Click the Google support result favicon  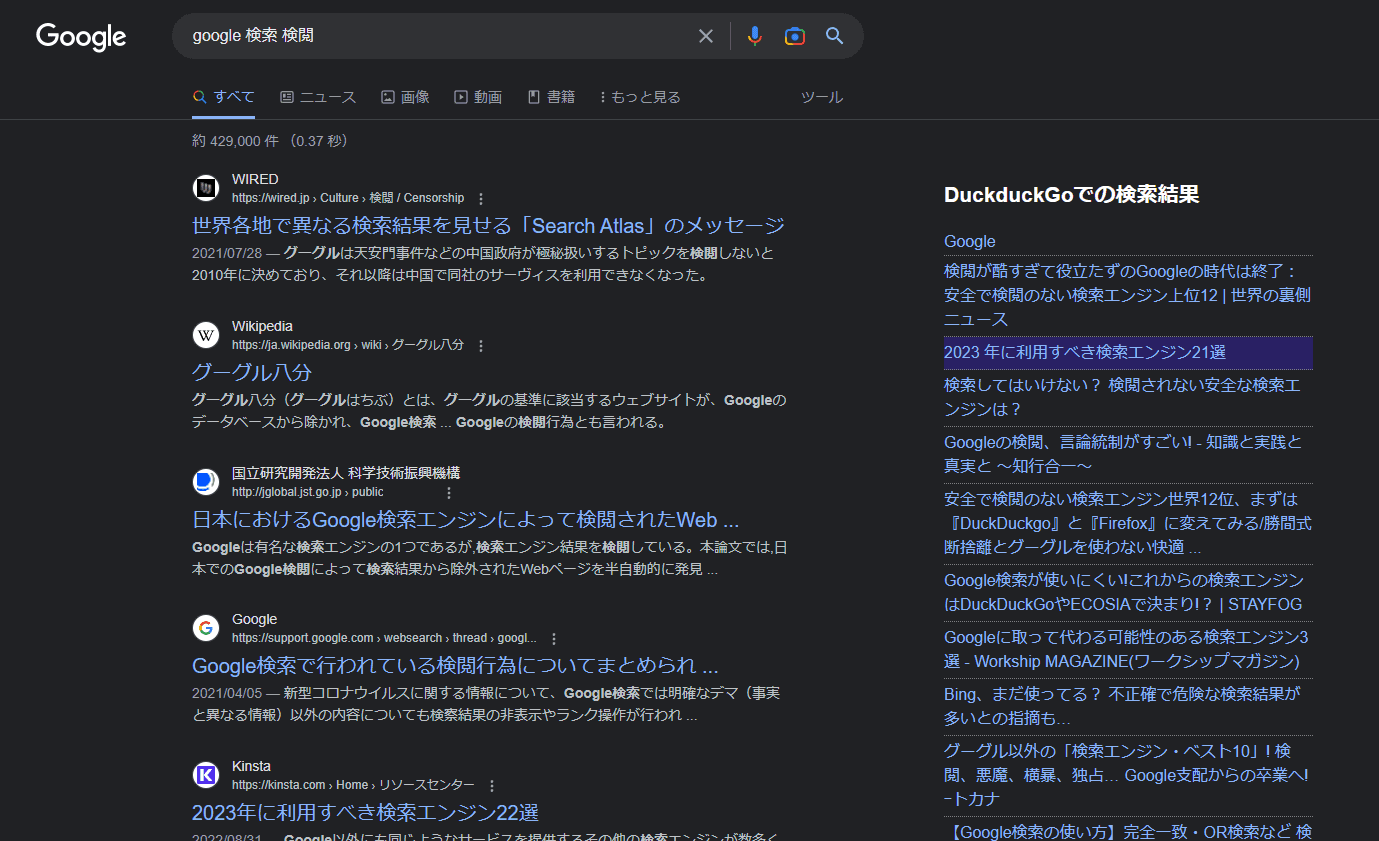click(205, 628)
